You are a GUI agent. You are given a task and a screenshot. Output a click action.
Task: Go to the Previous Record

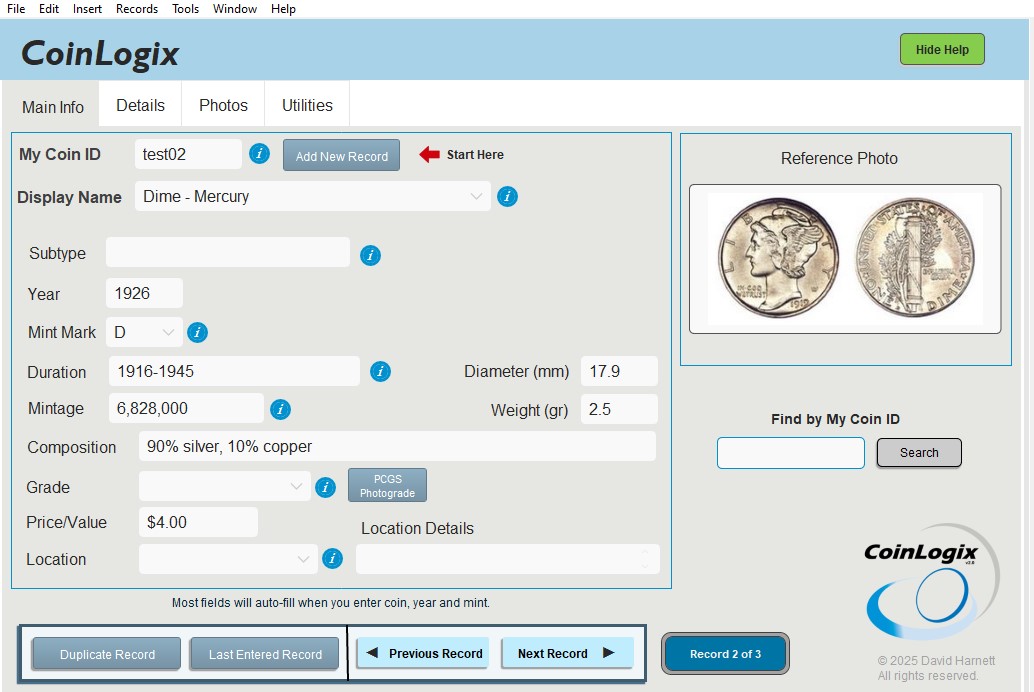point(424,653)
